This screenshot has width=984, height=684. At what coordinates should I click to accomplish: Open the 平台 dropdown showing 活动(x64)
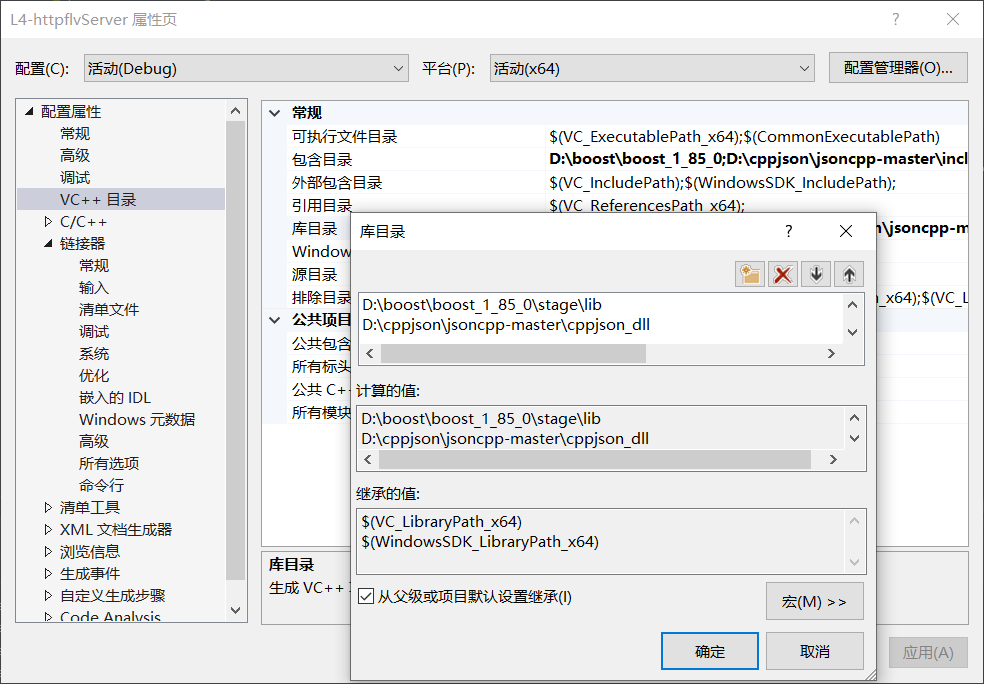[x=652, y=68]
